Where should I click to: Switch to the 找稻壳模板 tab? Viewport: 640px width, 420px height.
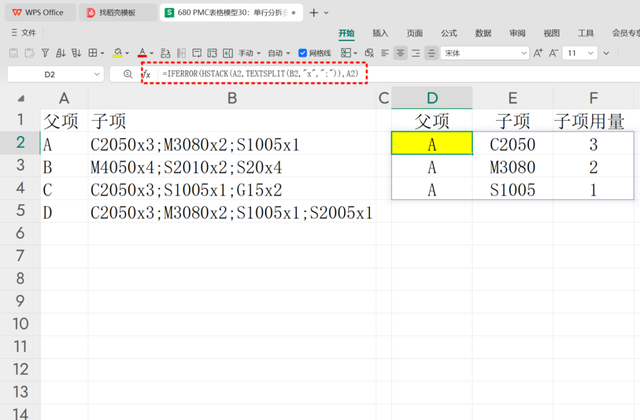pyautogui.click(x=110, y=12)
